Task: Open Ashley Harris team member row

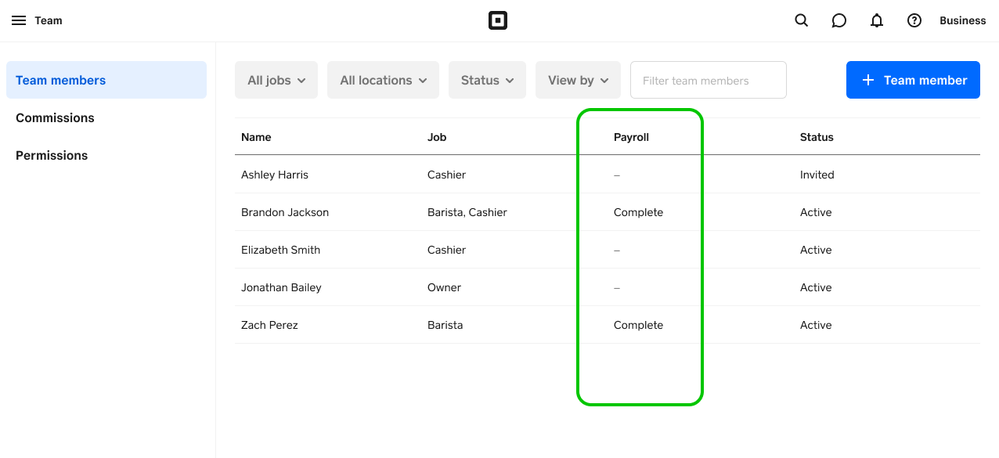Action: click(x=275, y=175)
